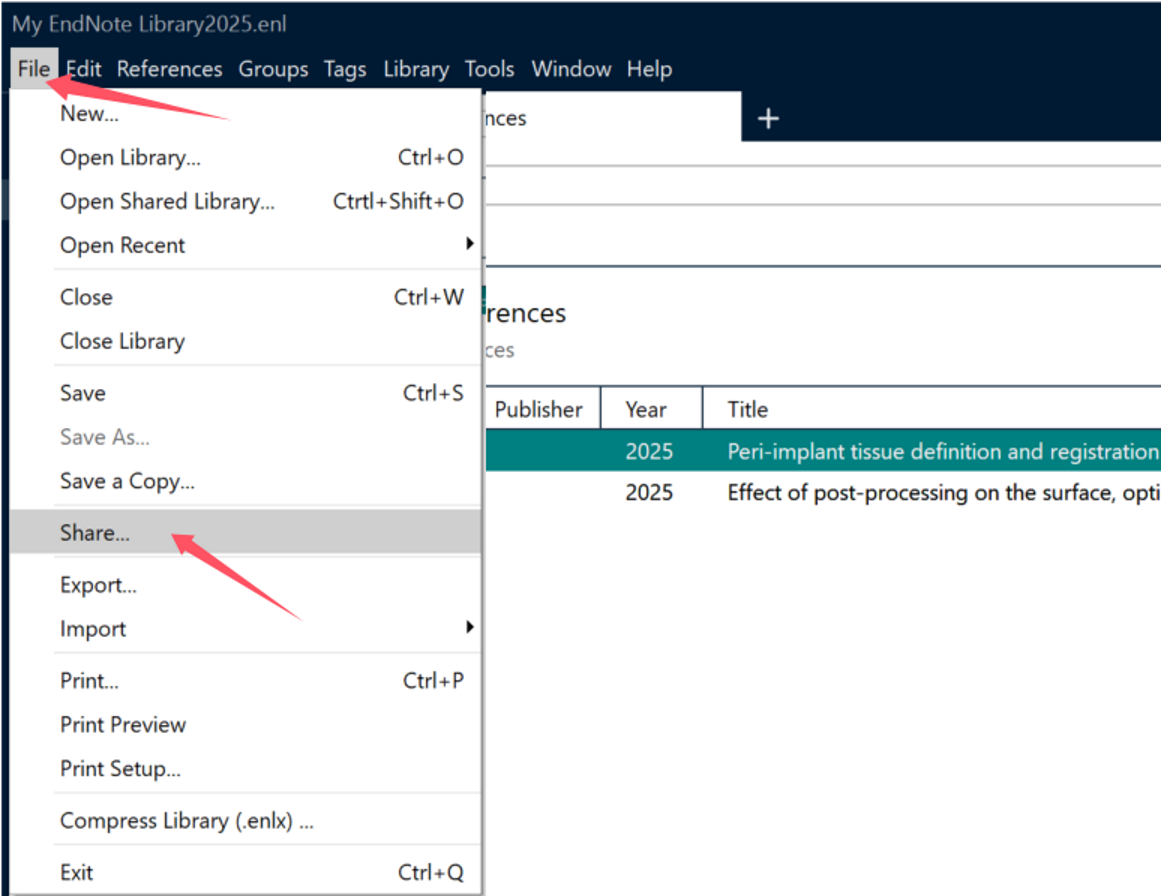Close the current library via Close Library
1161x896 pixels.
(x=122, y=341)
